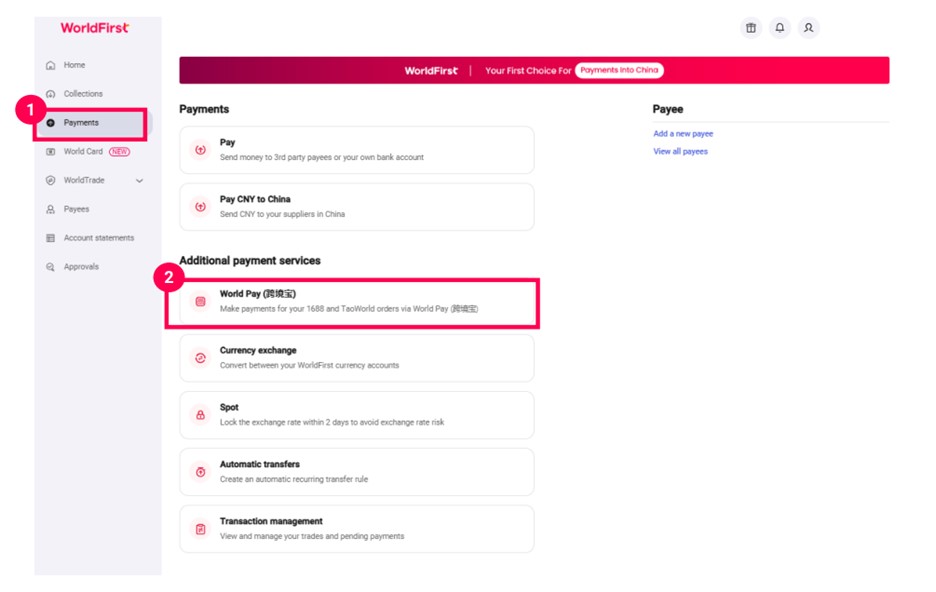Open Home in the sidebar
This screenshot has height=592, width=936.
pos(74,65)
